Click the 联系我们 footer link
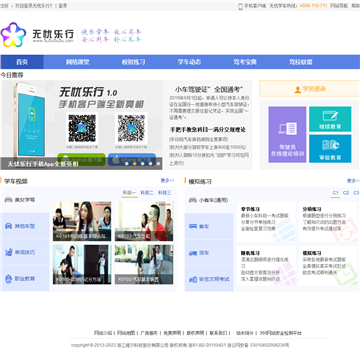The height and width of the screenshot is (360, 360). pyautogui.click(x=218, y=333)
